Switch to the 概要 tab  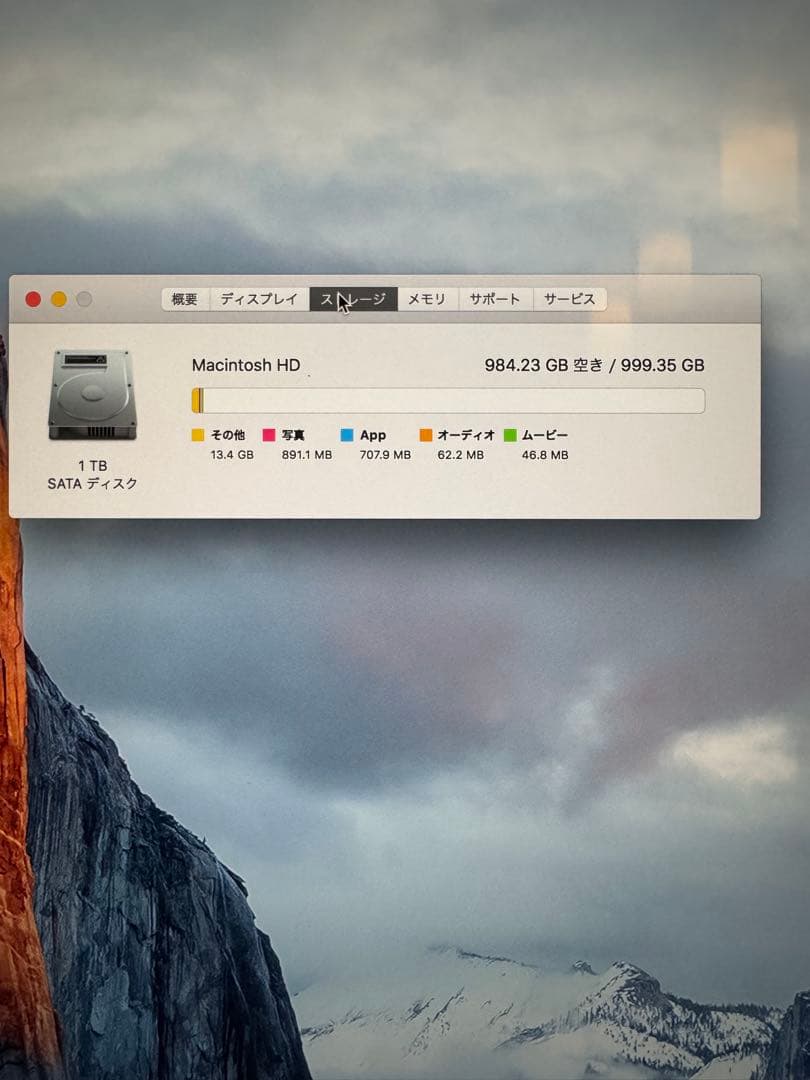click(182, 298)
